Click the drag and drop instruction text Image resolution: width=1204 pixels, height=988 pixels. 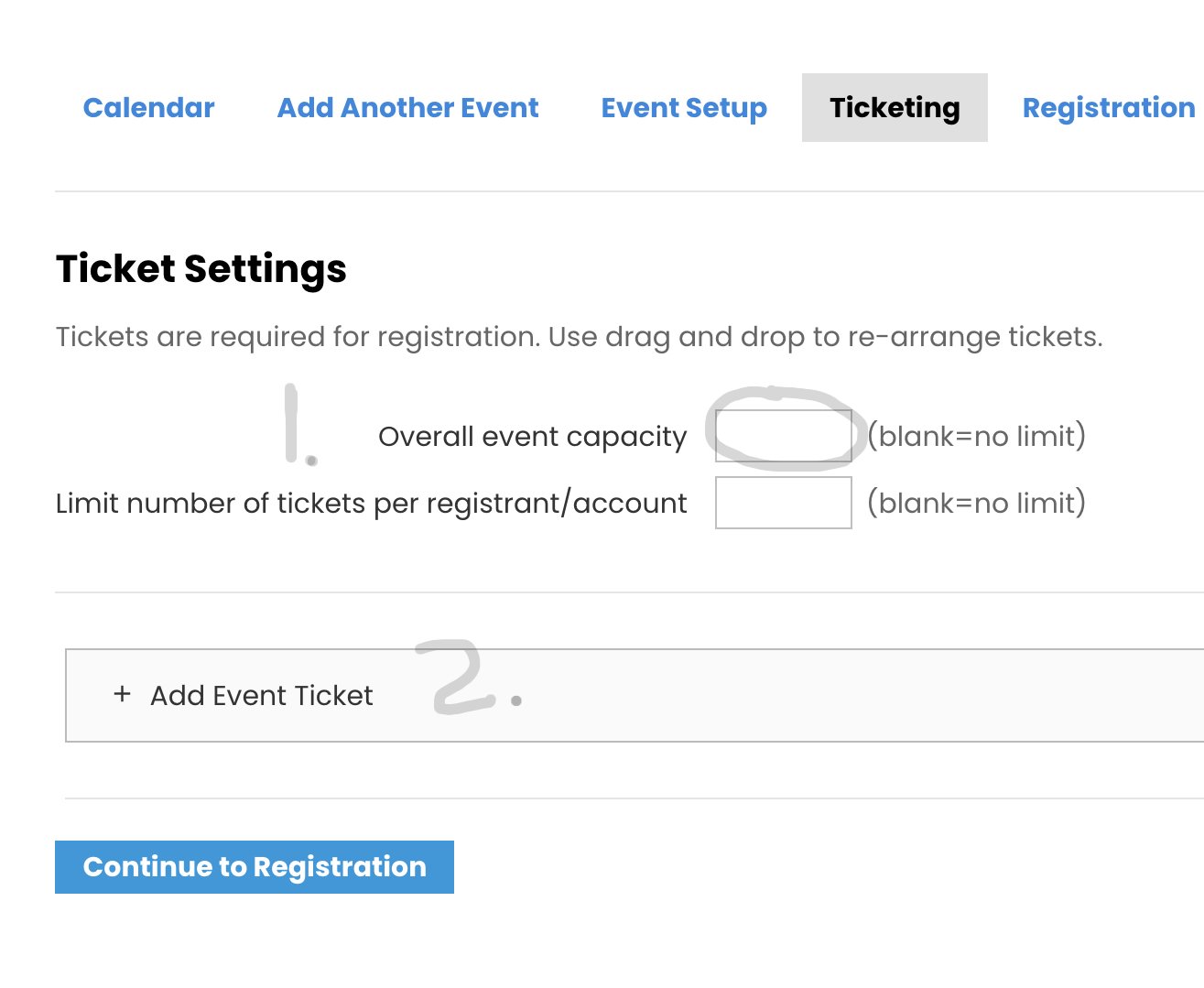(x=579, y=337)
